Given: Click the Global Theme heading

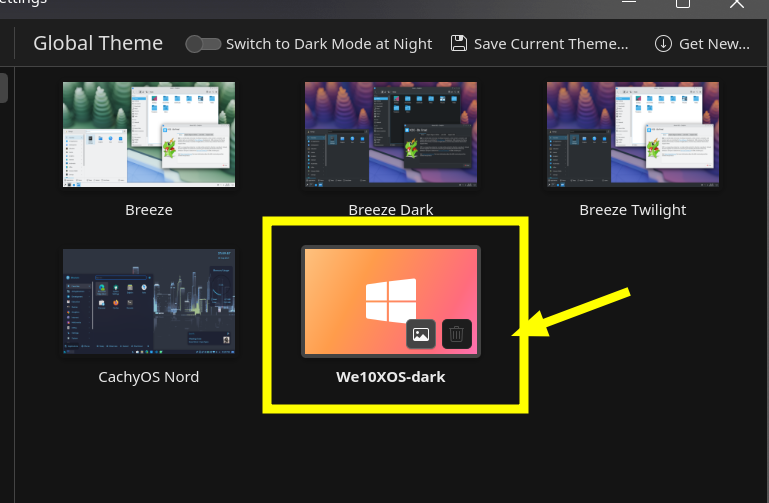Looking at the screenshot, I should tap(98, 43).
